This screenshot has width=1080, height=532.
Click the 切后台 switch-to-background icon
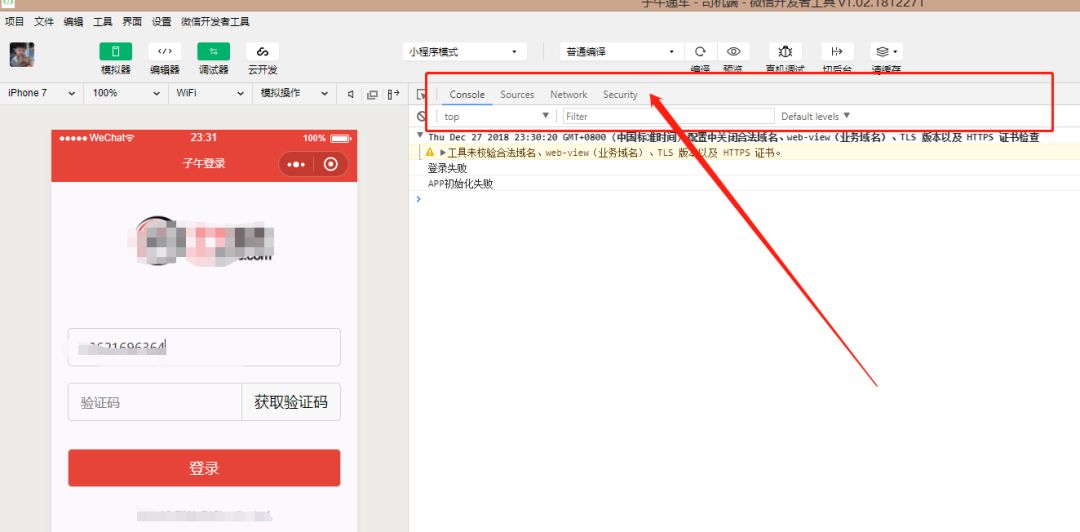coord(838,52)
